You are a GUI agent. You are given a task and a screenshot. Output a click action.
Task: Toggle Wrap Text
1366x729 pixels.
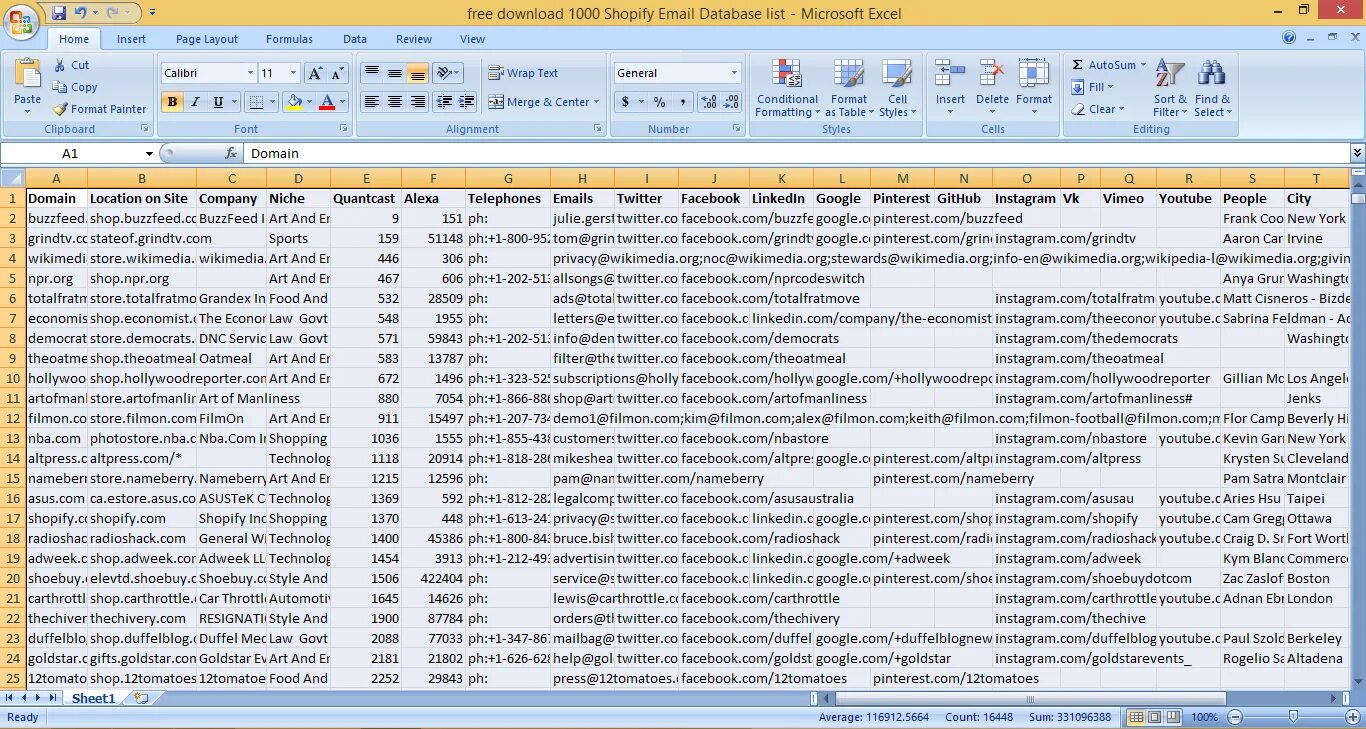pyautogui.click(x=523, y=73)
